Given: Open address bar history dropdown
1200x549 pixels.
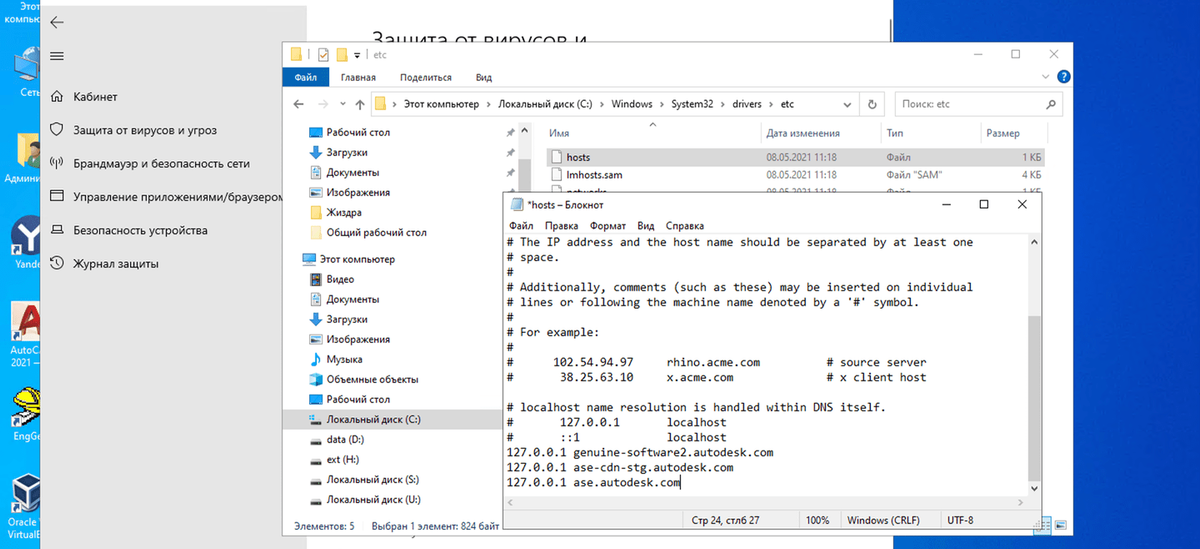Looking at the screenshot, I should 848,104.
